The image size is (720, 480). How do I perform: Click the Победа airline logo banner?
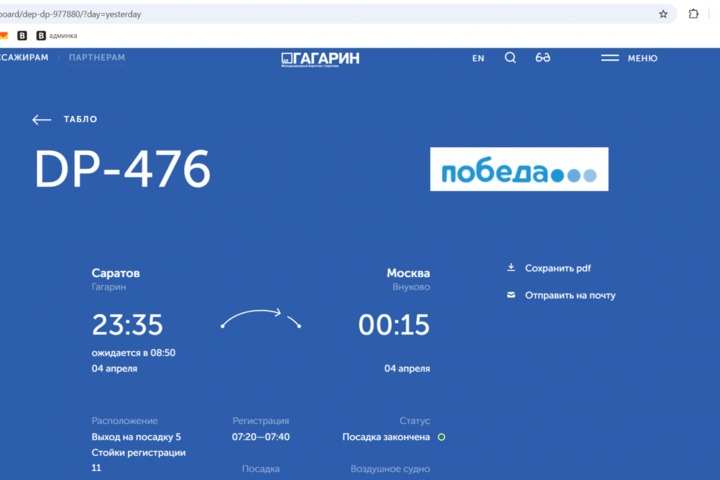pyautogui.click(x=519, y=170)
